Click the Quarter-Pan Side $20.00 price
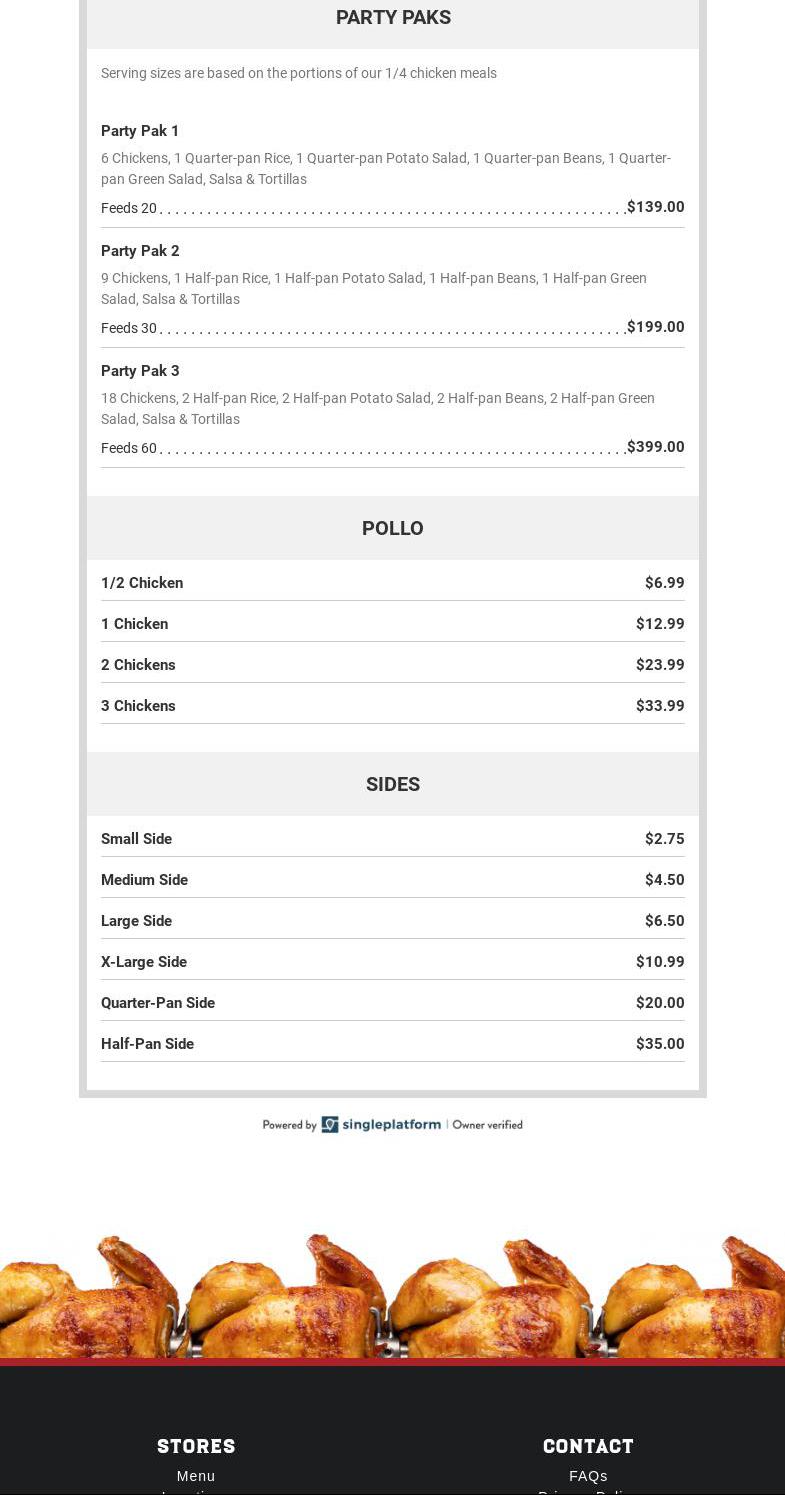This screenshot has height=1495, width=785. tap(660, 1003)
